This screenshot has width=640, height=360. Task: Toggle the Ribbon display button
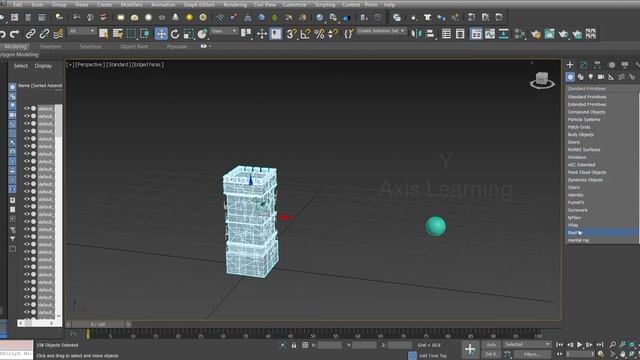tap(476, 34)
